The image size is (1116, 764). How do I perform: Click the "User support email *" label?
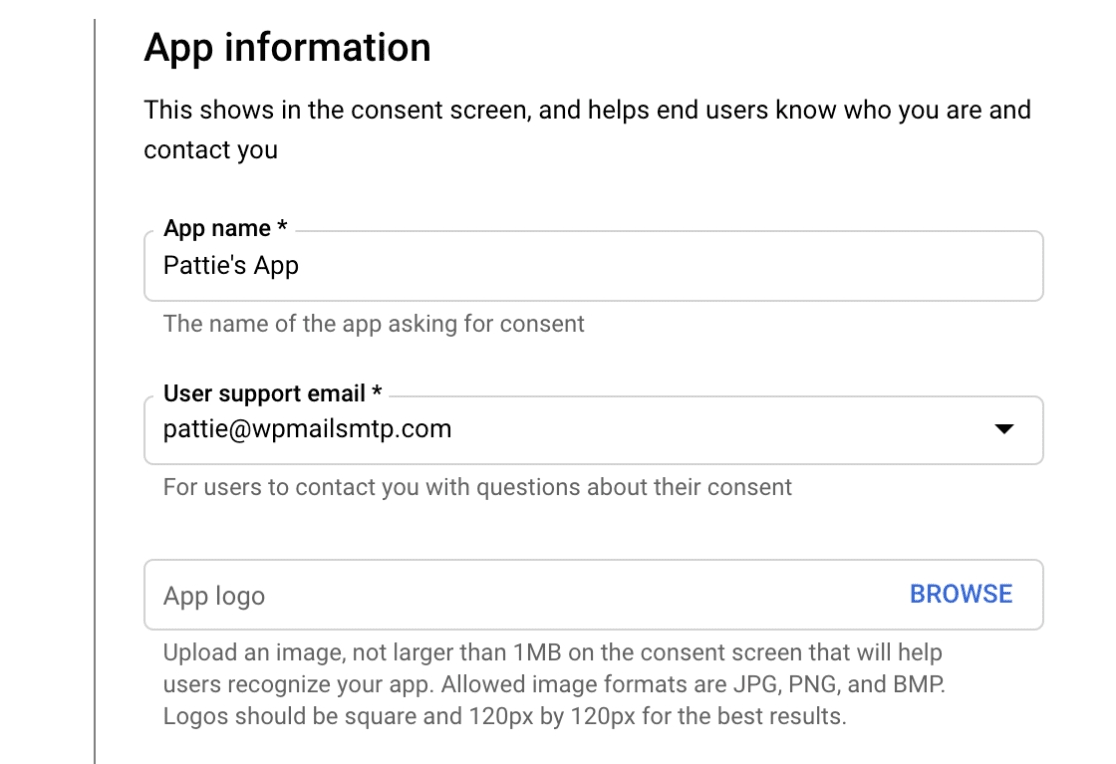265,394
